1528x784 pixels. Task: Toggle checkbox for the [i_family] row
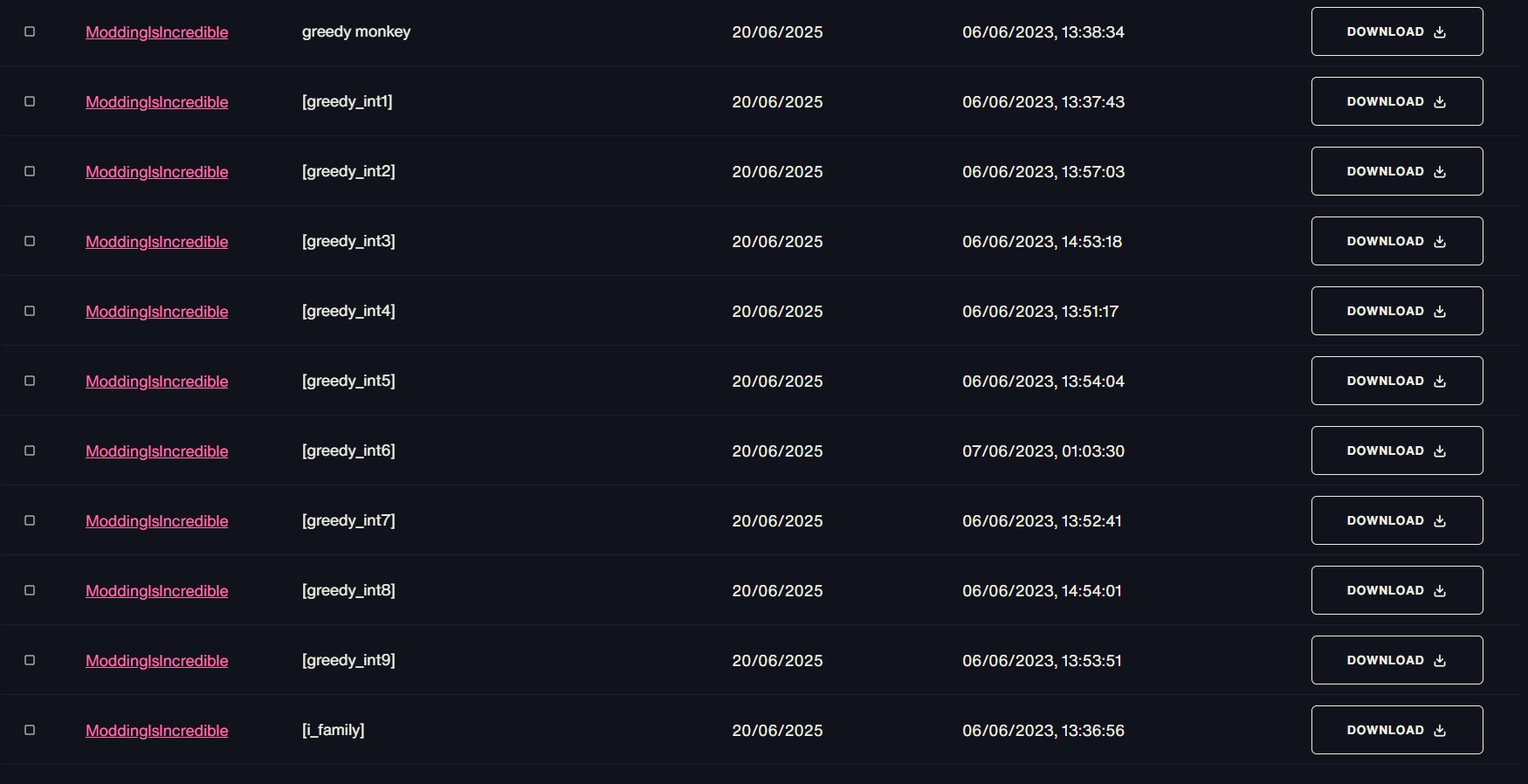30,730
